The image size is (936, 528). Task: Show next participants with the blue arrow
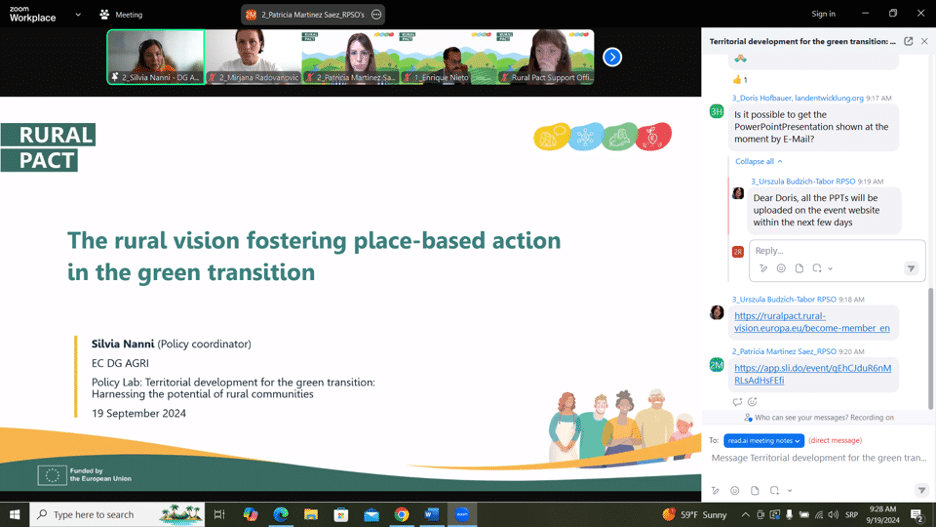tap(612, 57)
